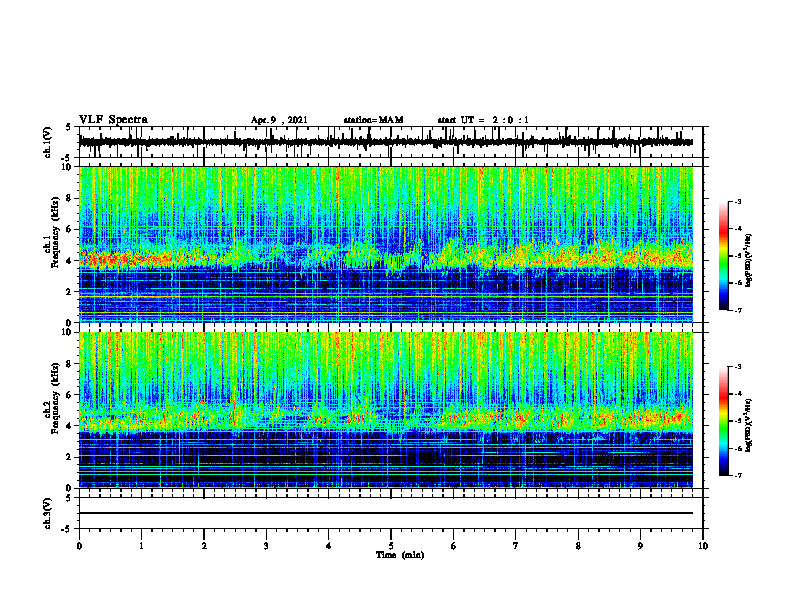Click time axis tick label "8"
The width and height of the screenshot is (792, 612).
point(578,546)
